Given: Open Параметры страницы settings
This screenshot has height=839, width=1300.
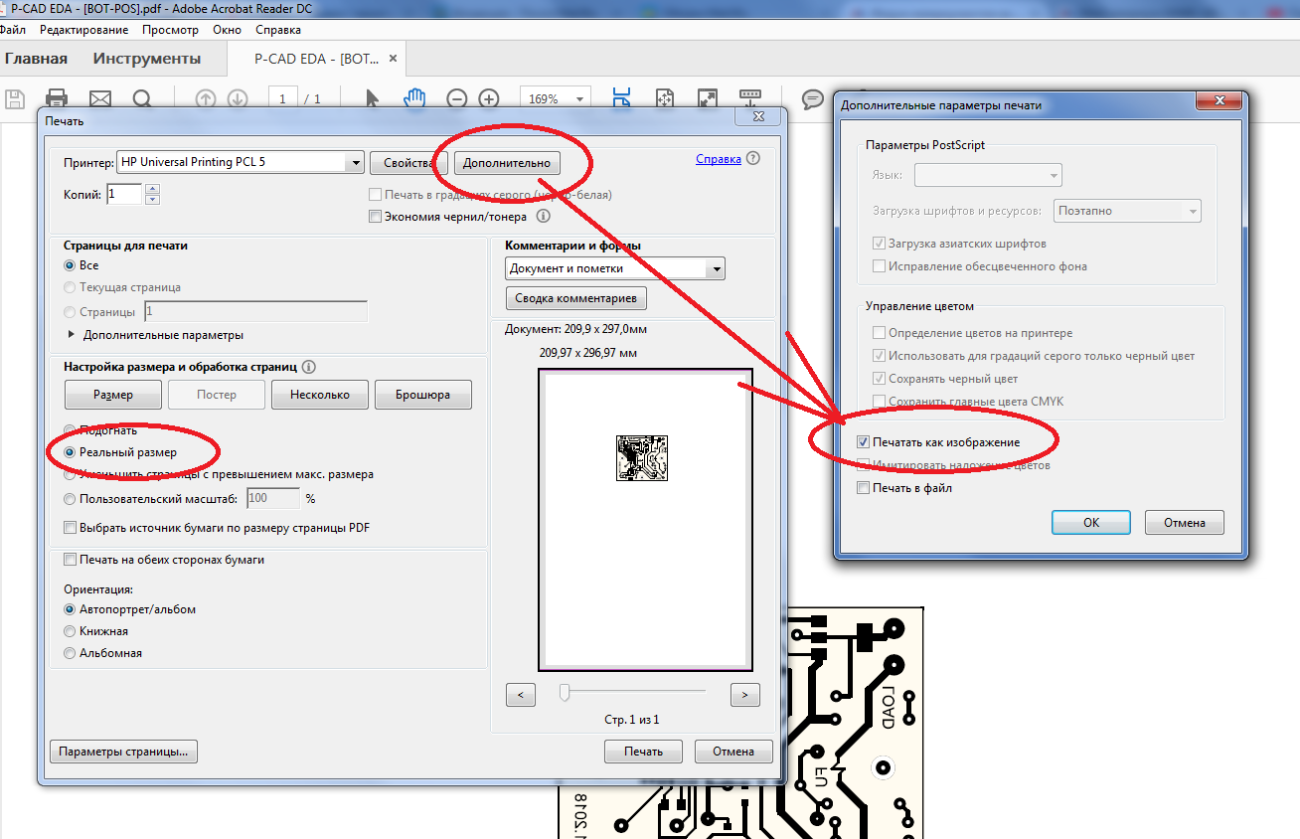Looking at the screenshot, I should [x=124, y=751].
